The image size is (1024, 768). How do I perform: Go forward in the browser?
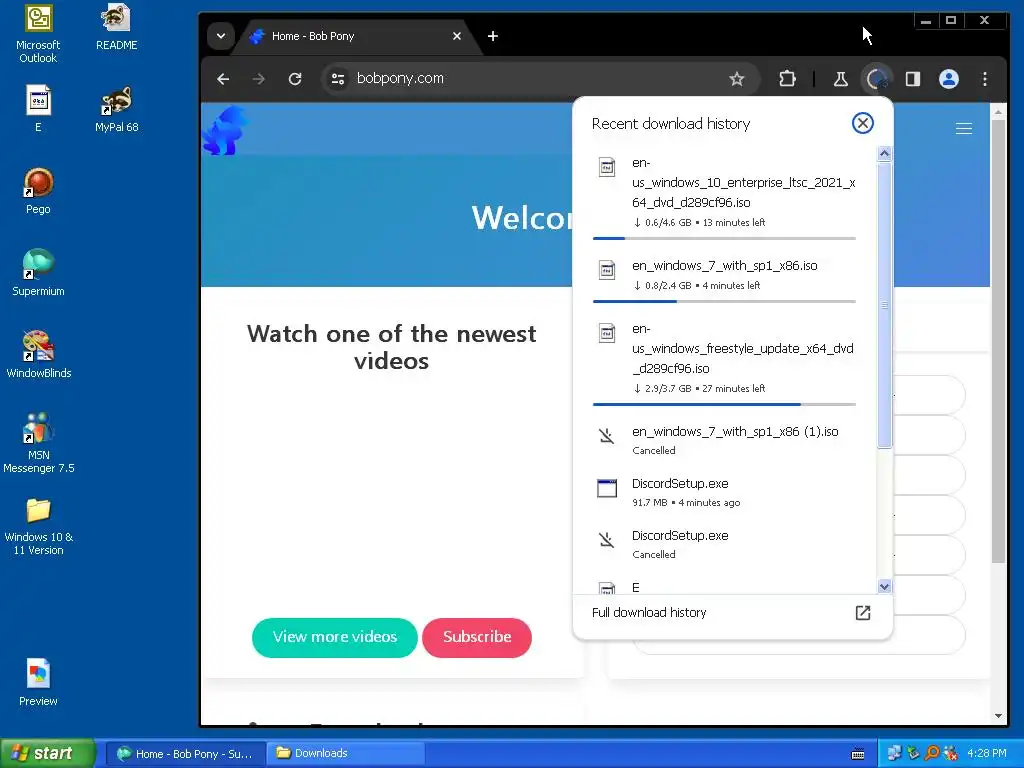coord(259,79)
